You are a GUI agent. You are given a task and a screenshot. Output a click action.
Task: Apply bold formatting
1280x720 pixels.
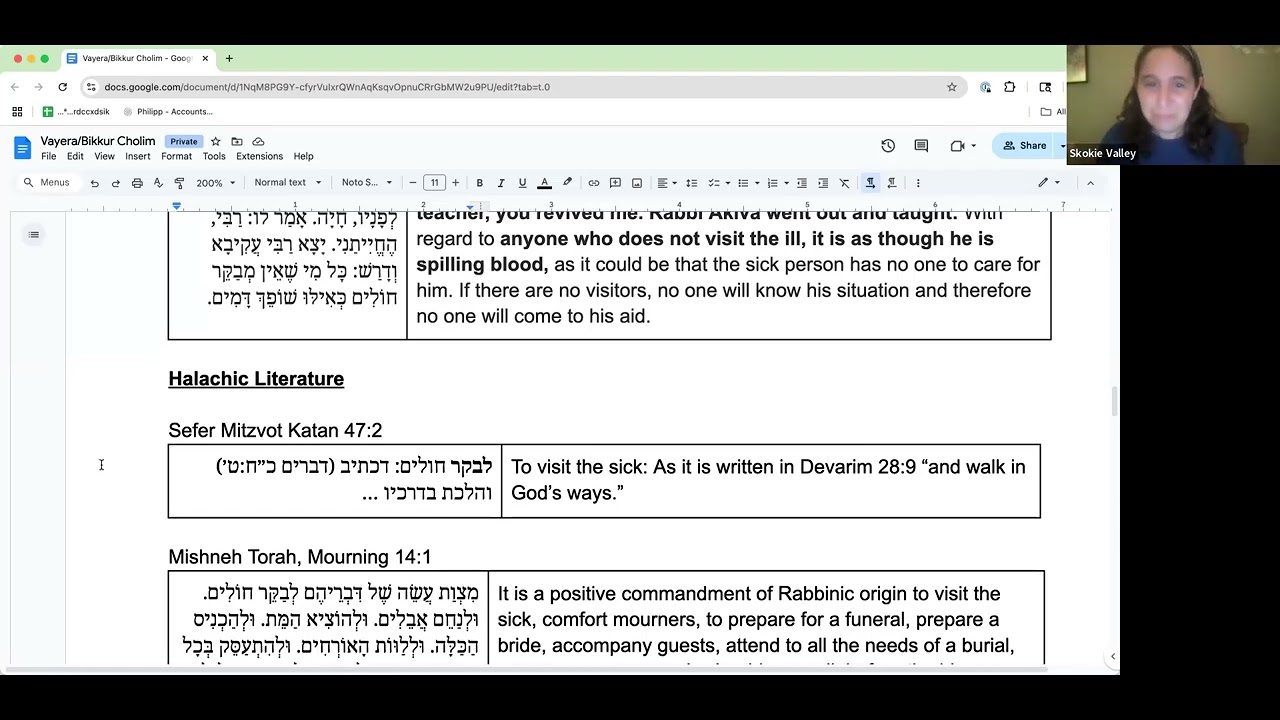[x=480, y=183]
